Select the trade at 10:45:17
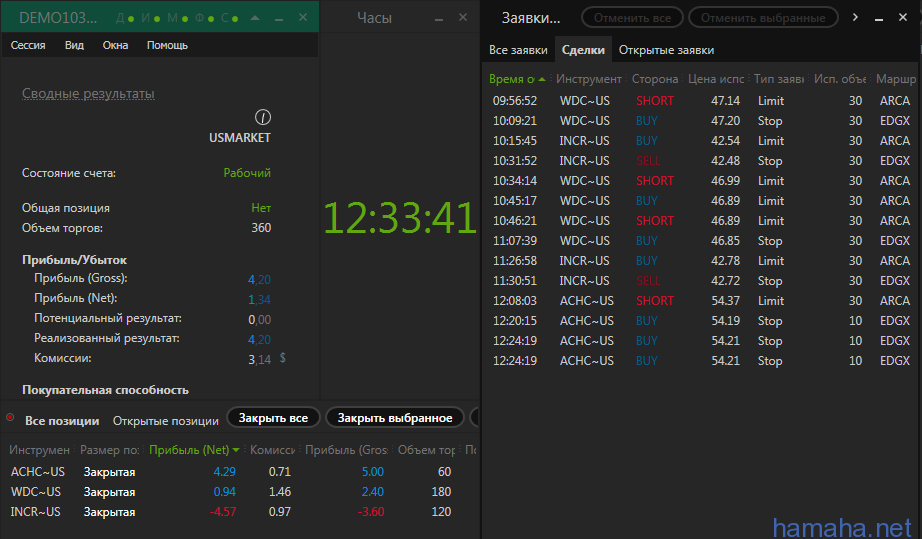Viewport: 922px width, 539px height. [x=701, y=200]
